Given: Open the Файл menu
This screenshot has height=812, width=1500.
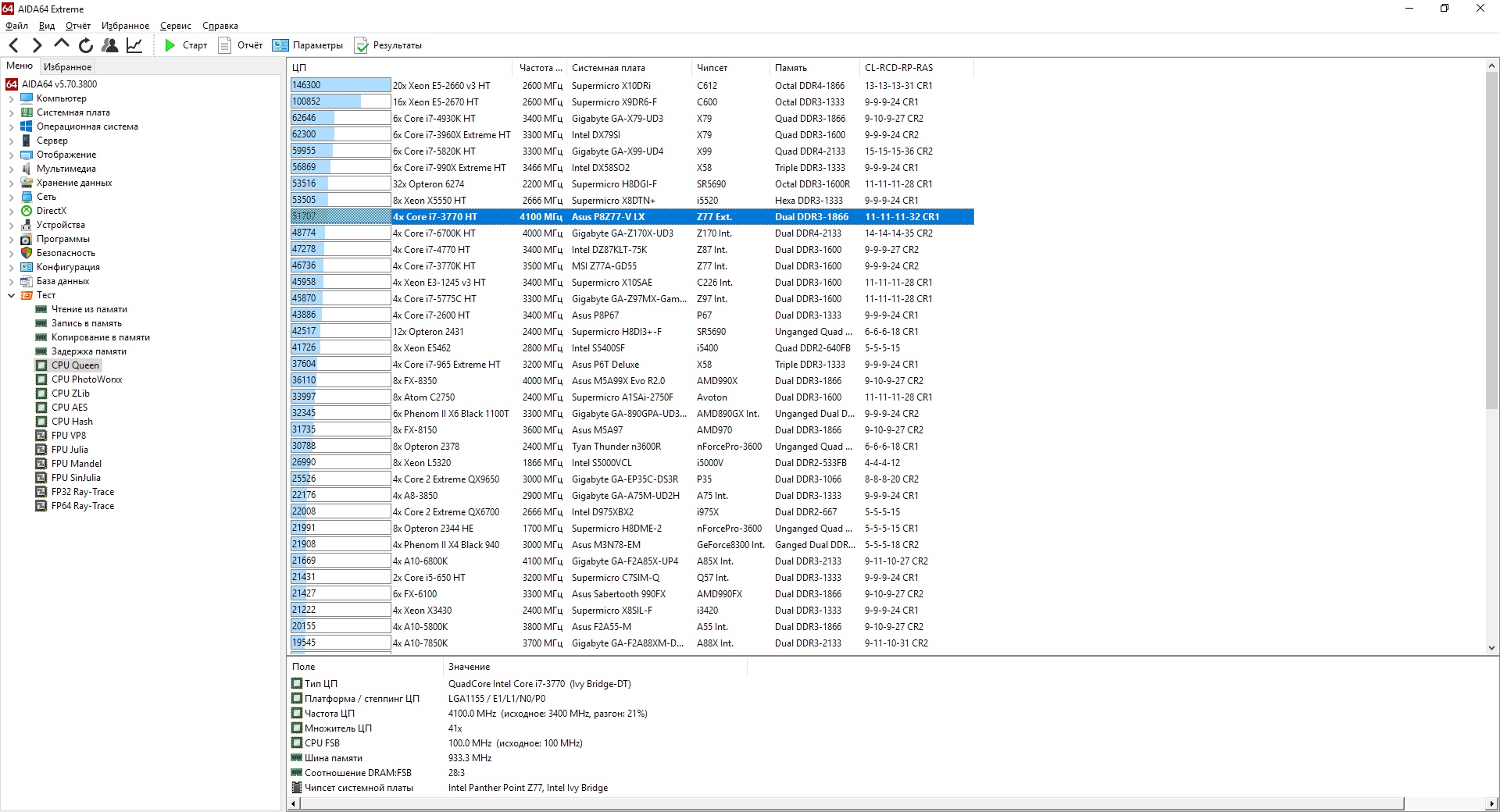Looking at the screenshot, I should point(16,26).
